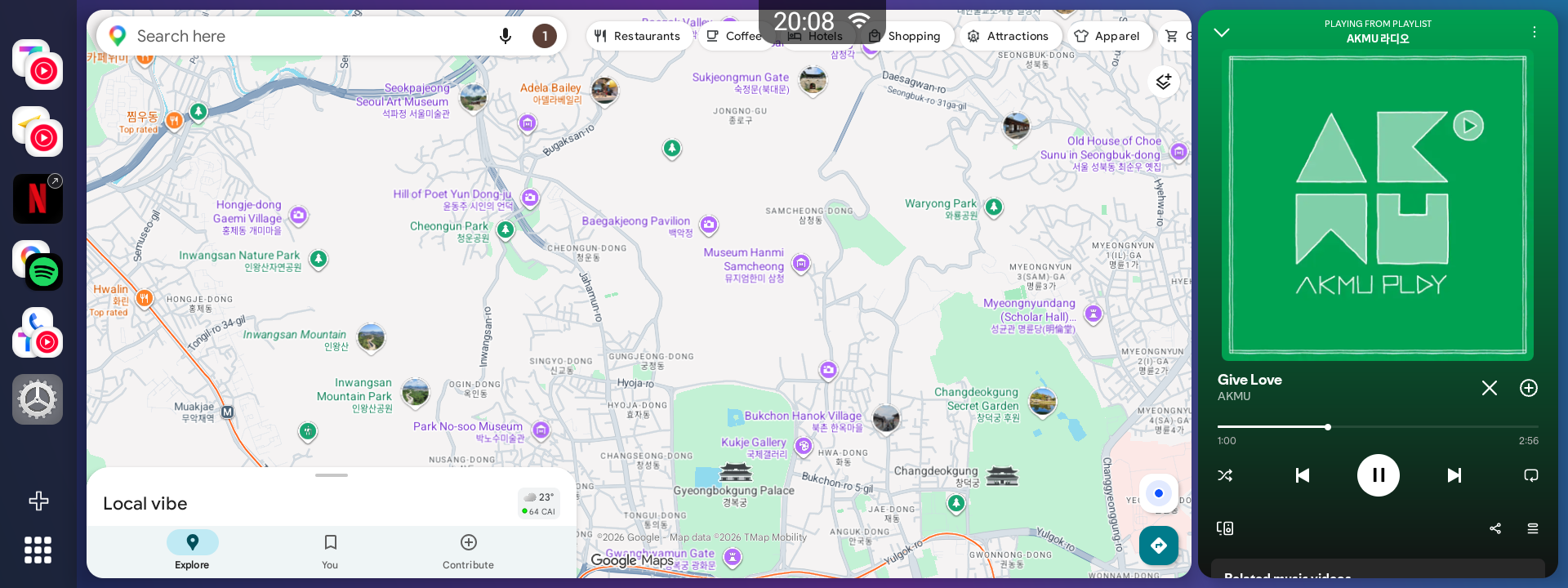The image size is (1568, 588).
Task: Open the Bukchon Hanok Village photo pin
Action: 886,419
